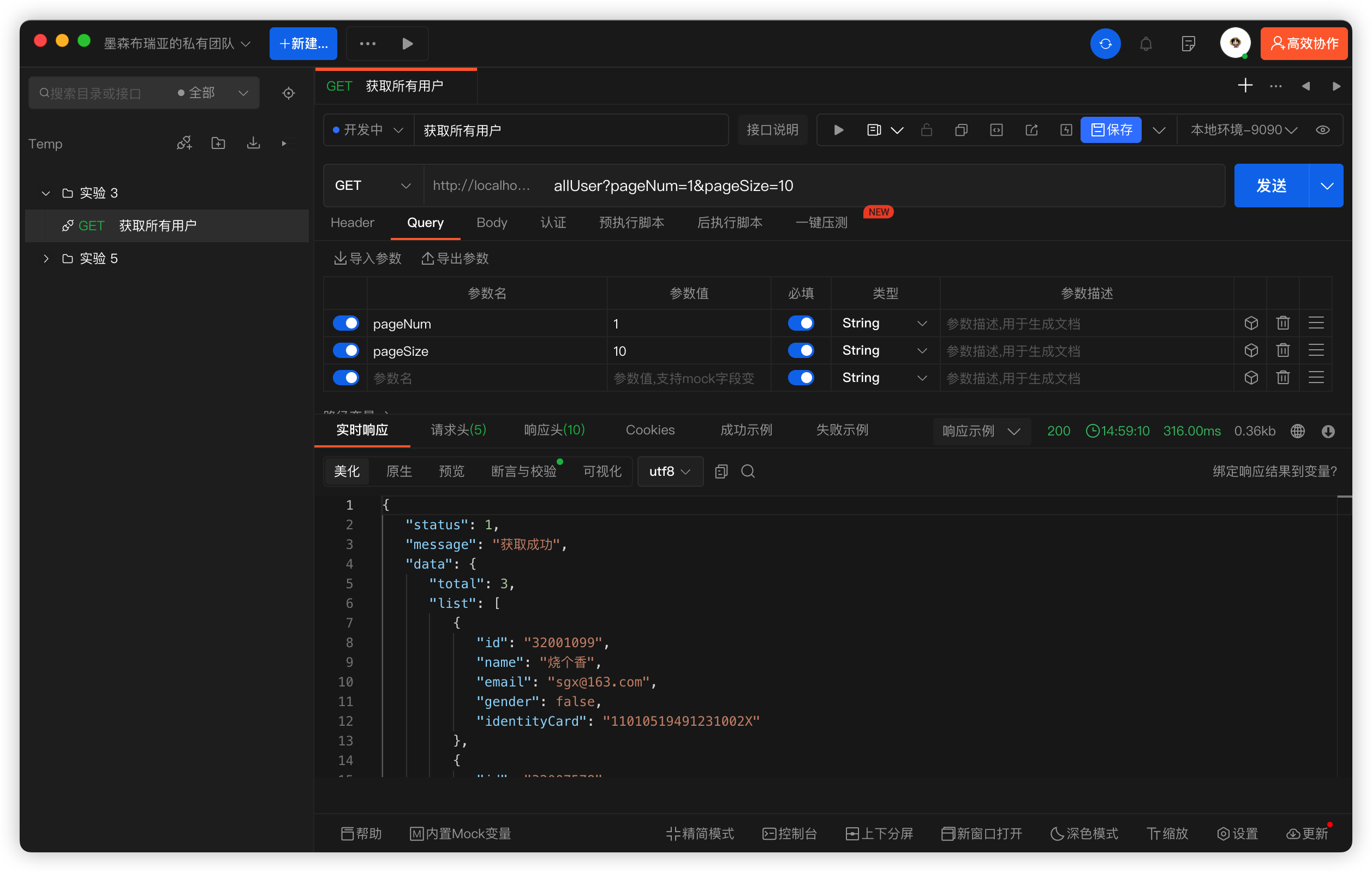Click the request URL input field
The image size is (1372, 872).
pyautogui.click(x=824, y=186)
